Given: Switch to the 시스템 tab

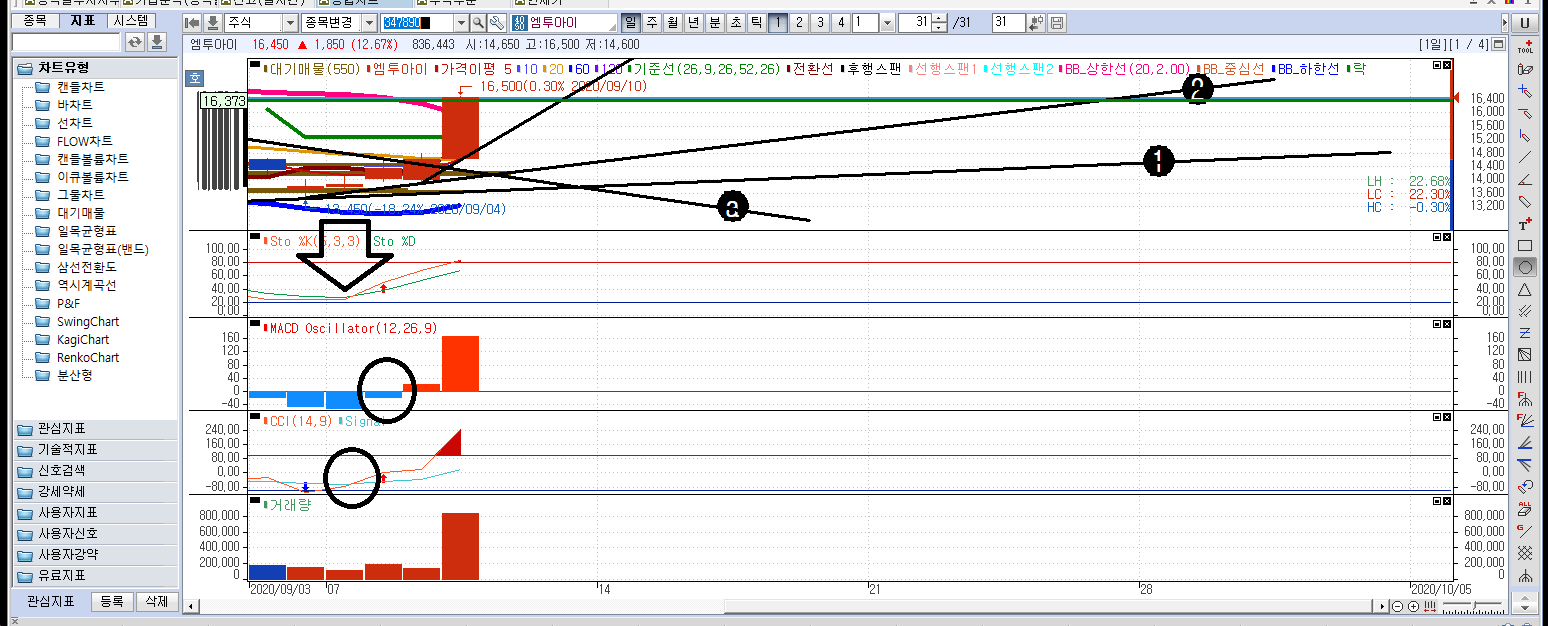Looking at the screenshot, I should coord(131,20).
